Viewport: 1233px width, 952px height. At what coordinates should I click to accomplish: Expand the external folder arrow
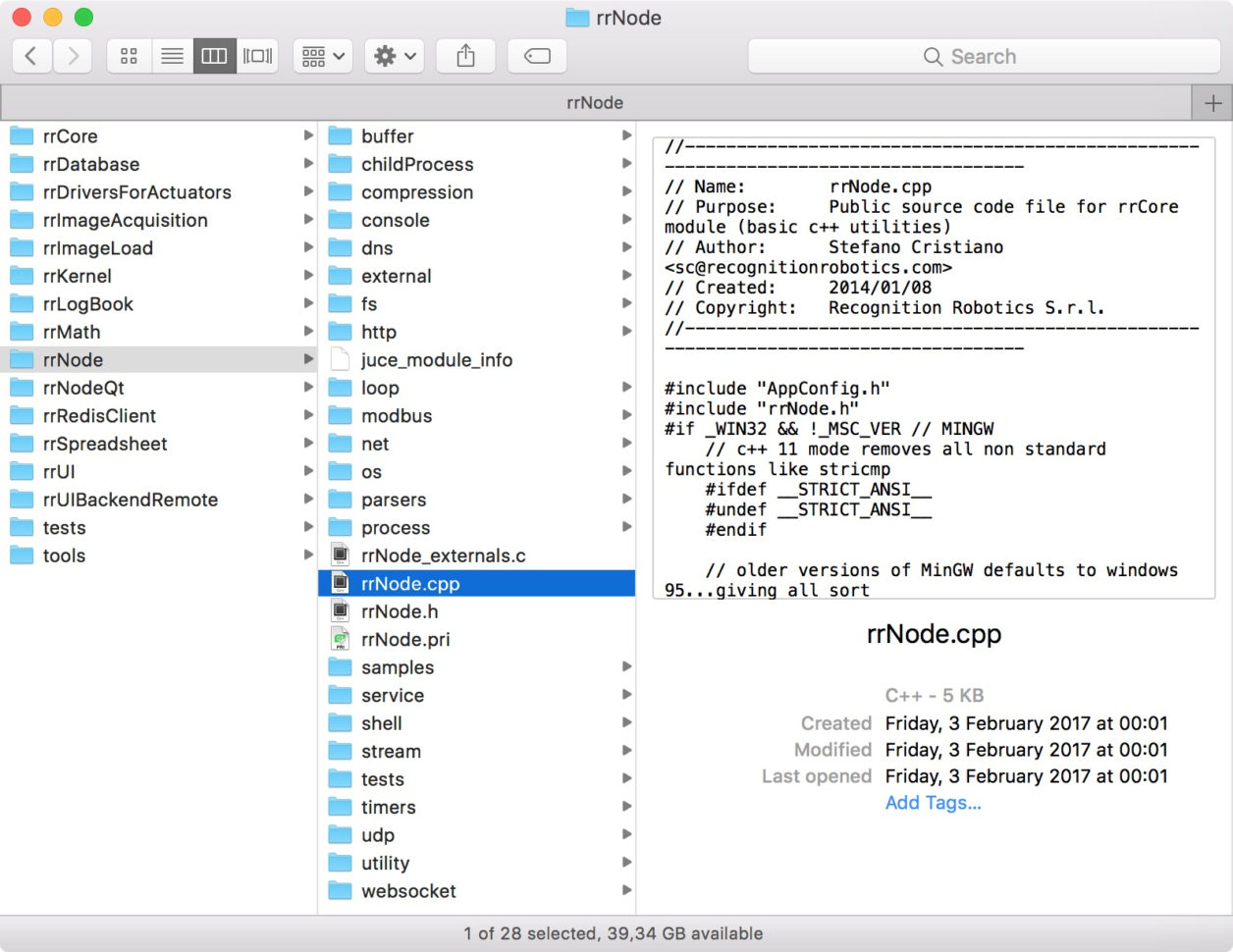point(626,275)
